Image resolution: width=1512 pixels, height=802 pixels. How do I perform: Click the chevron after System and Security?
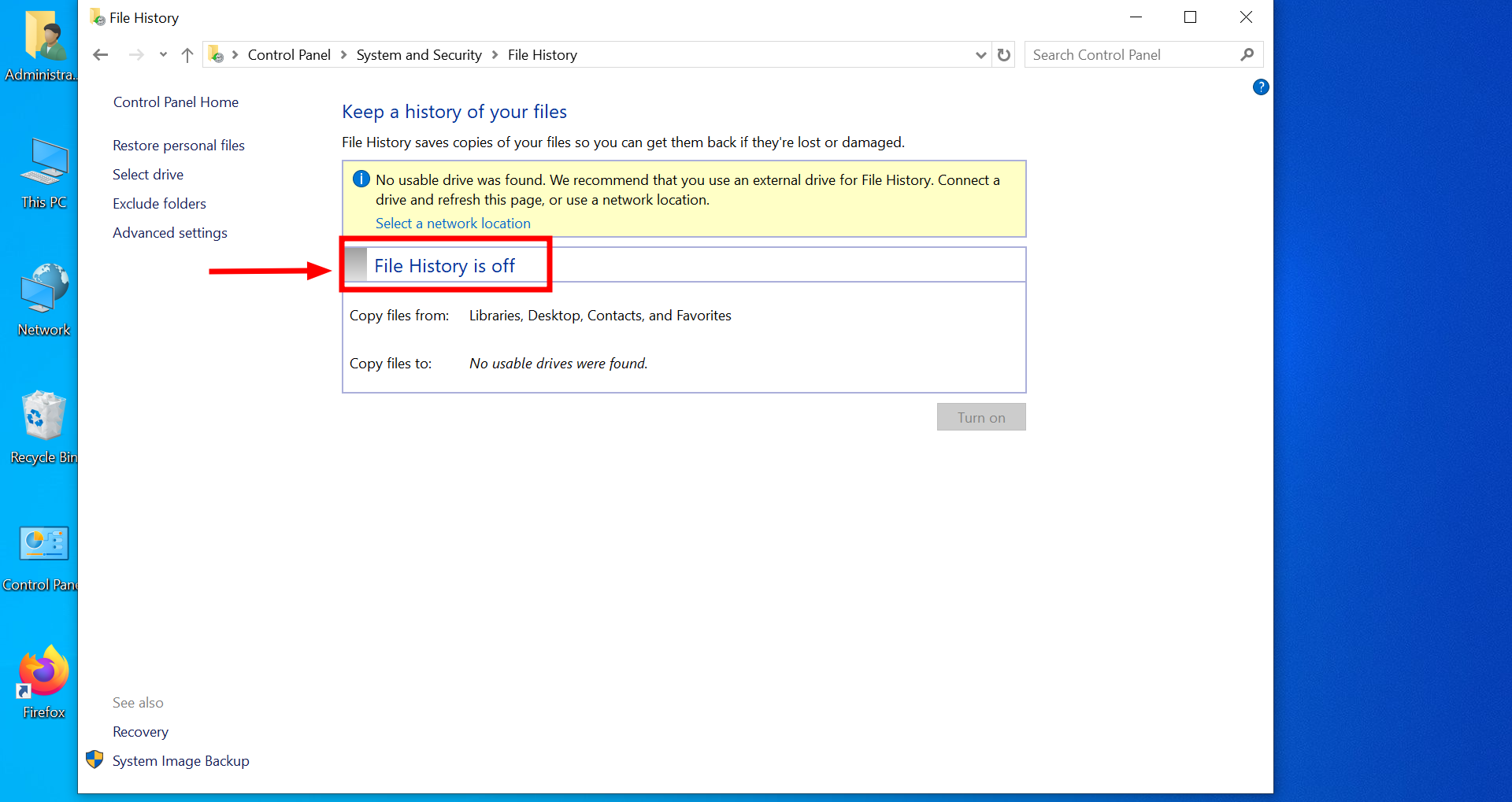[495, 54]
